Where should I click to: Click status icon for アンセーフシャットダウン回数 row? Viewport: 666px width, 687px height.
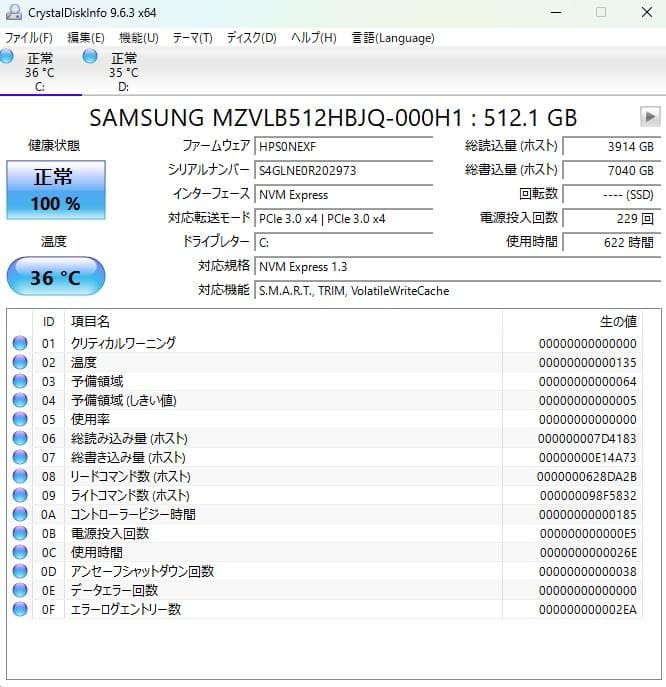coord(20,571)
